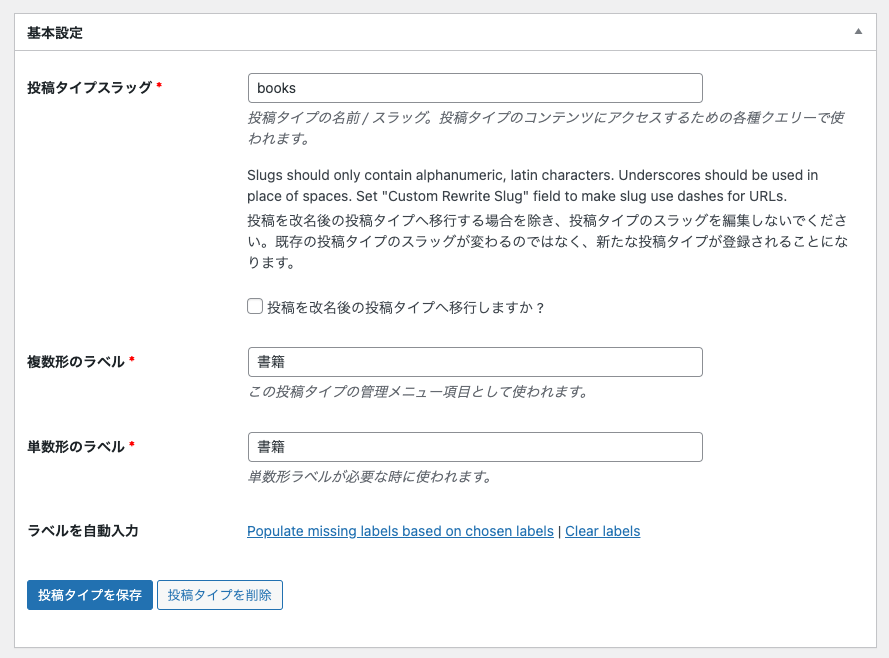The height and width of the screenshot is (658, 889).
Task: Focus the slug field containing books
Action: [475, 88]
